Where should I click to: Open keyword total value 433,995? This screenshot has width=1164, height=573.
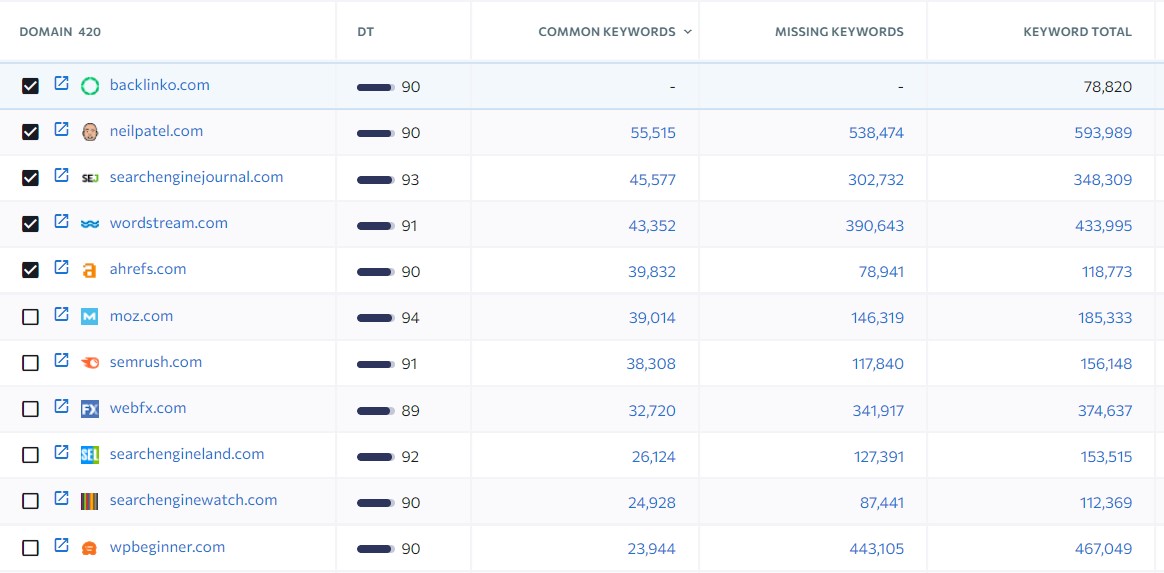[1103, 226]
